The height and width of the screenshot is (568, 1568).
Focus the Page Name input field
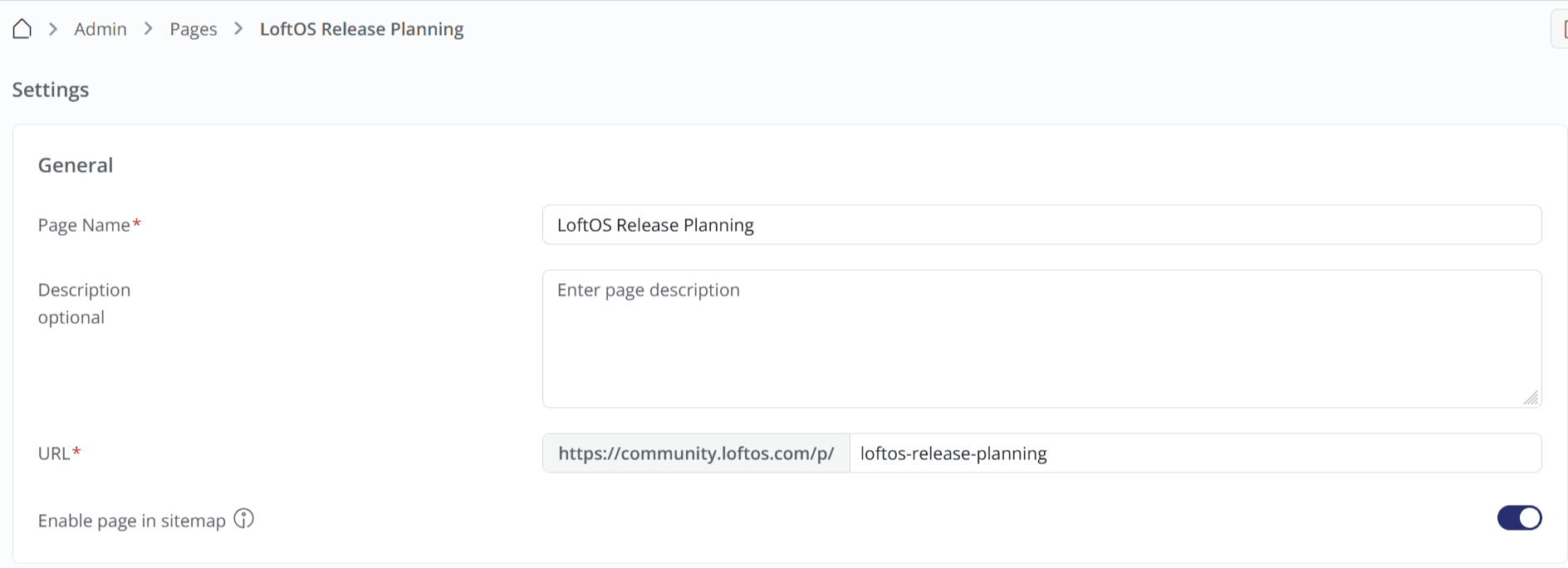coord(1041,225)
